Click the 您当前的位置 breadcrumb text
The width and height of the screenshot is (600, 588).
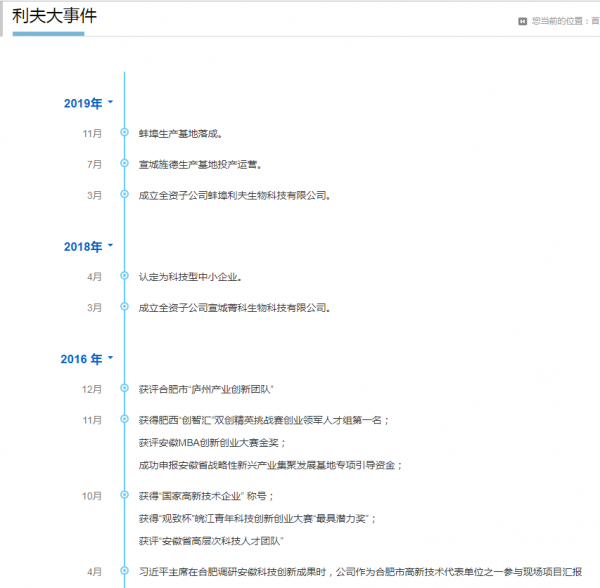(557, 21)
